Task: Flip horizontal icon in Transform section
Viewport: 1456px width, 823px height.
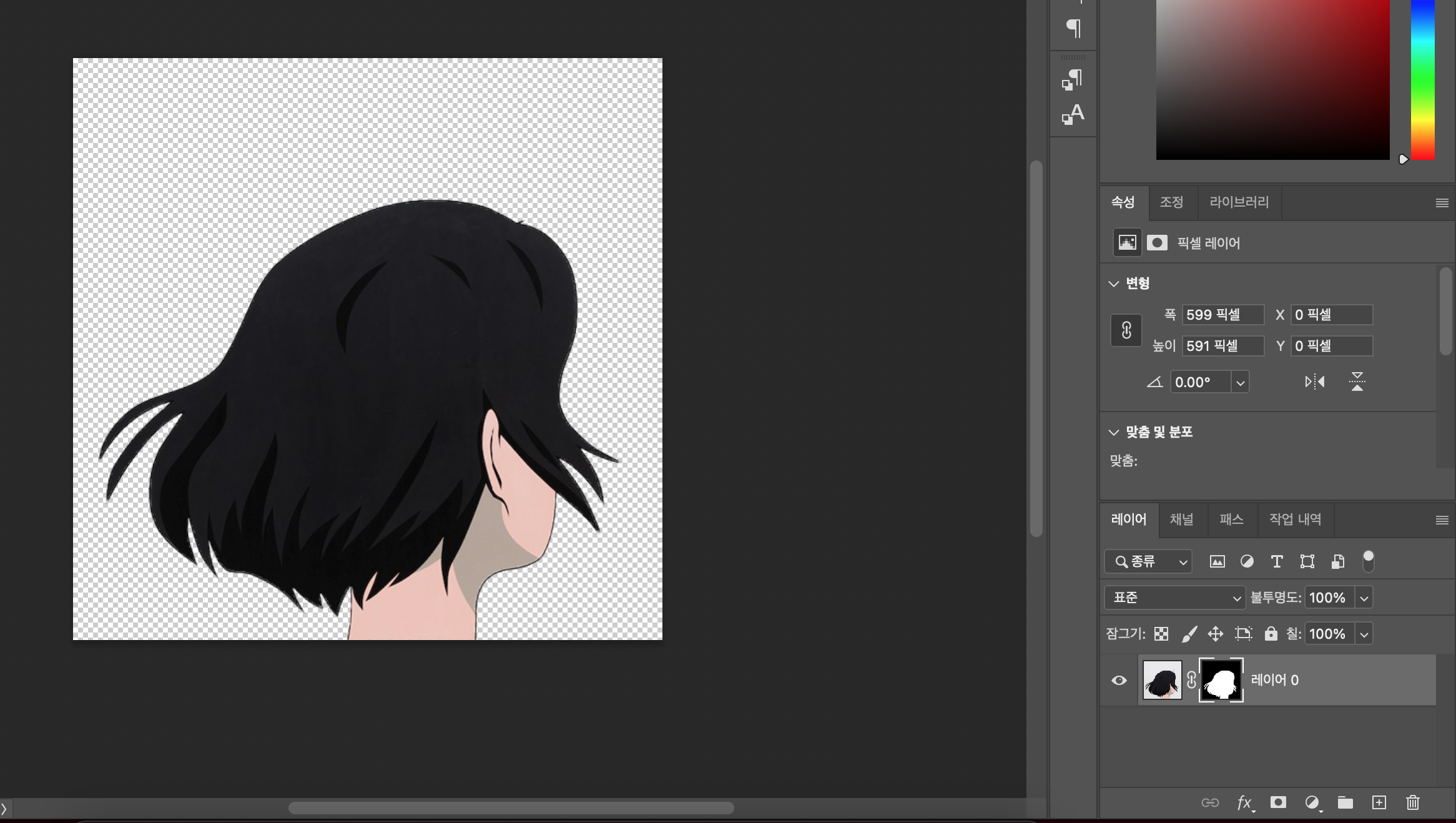Action: pyautogui.click(x=1314, y=382)
